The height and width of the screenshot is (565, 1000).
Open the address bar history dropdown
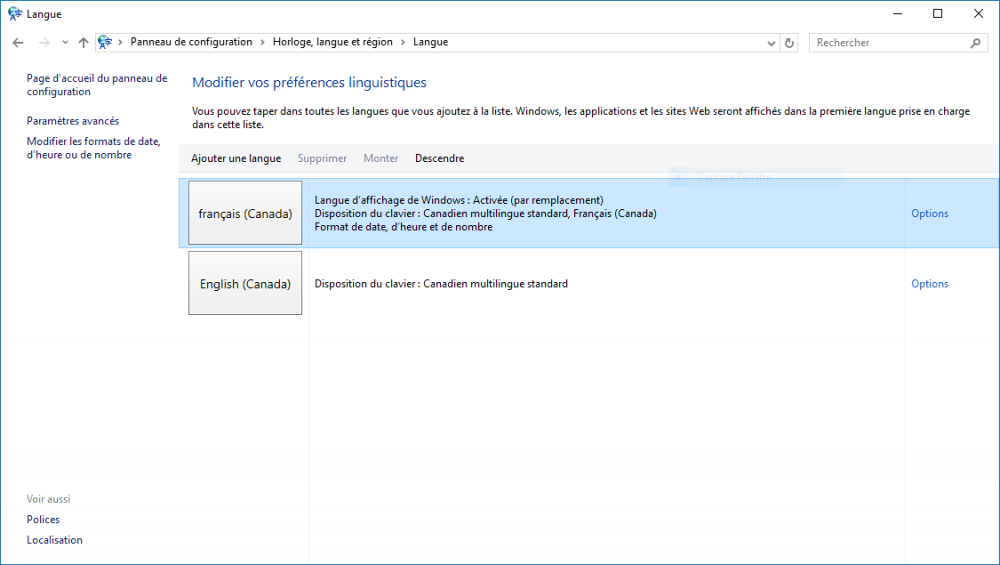point(771,43)
